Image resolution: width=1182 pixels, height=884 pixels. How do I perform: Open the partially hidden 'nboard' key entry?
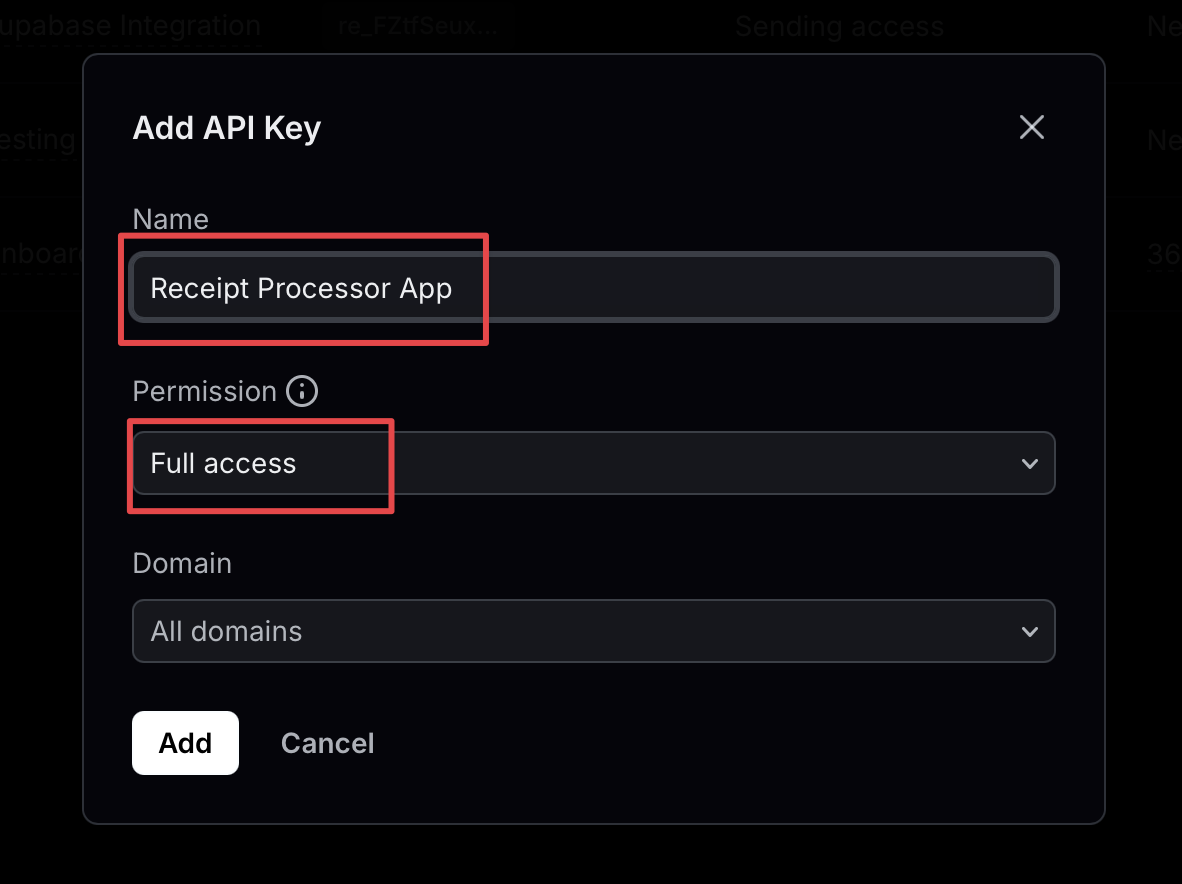pyautogui.click(x=41, y=253)
